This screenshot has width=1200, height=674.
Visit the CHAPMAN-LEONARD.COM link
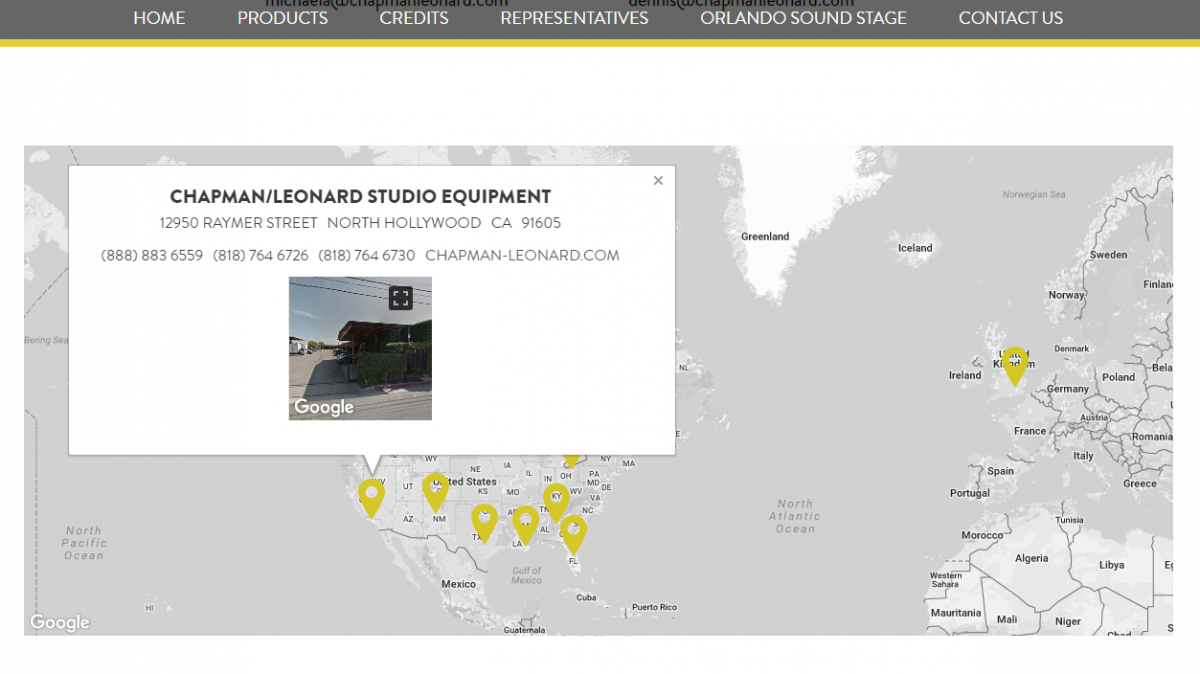click(522, 255)
